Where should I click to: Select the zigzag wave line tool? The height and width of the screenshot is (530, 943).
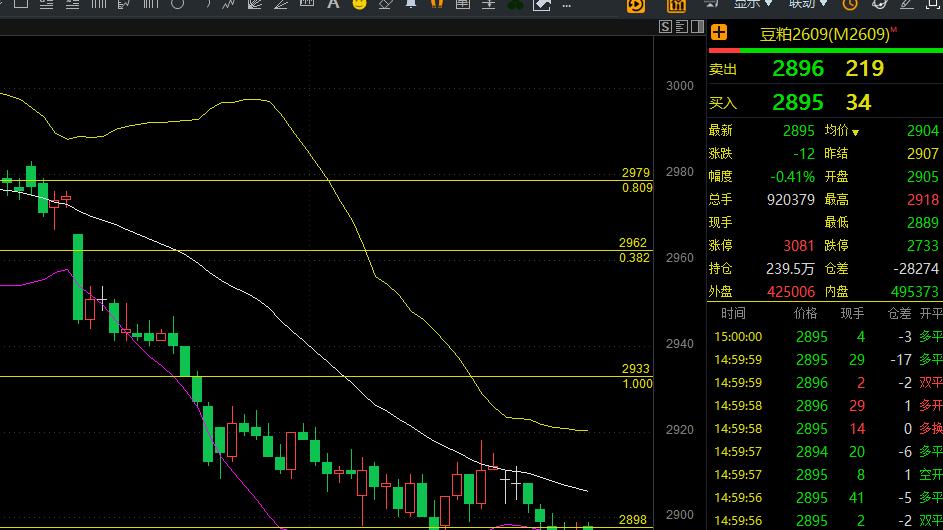[x=228, y=4]
